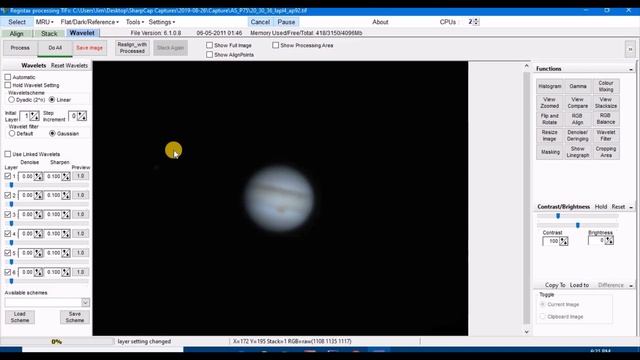Screen dimensions: 640x360
Task: Click Realign with Processed button
Action: point(132,48)
